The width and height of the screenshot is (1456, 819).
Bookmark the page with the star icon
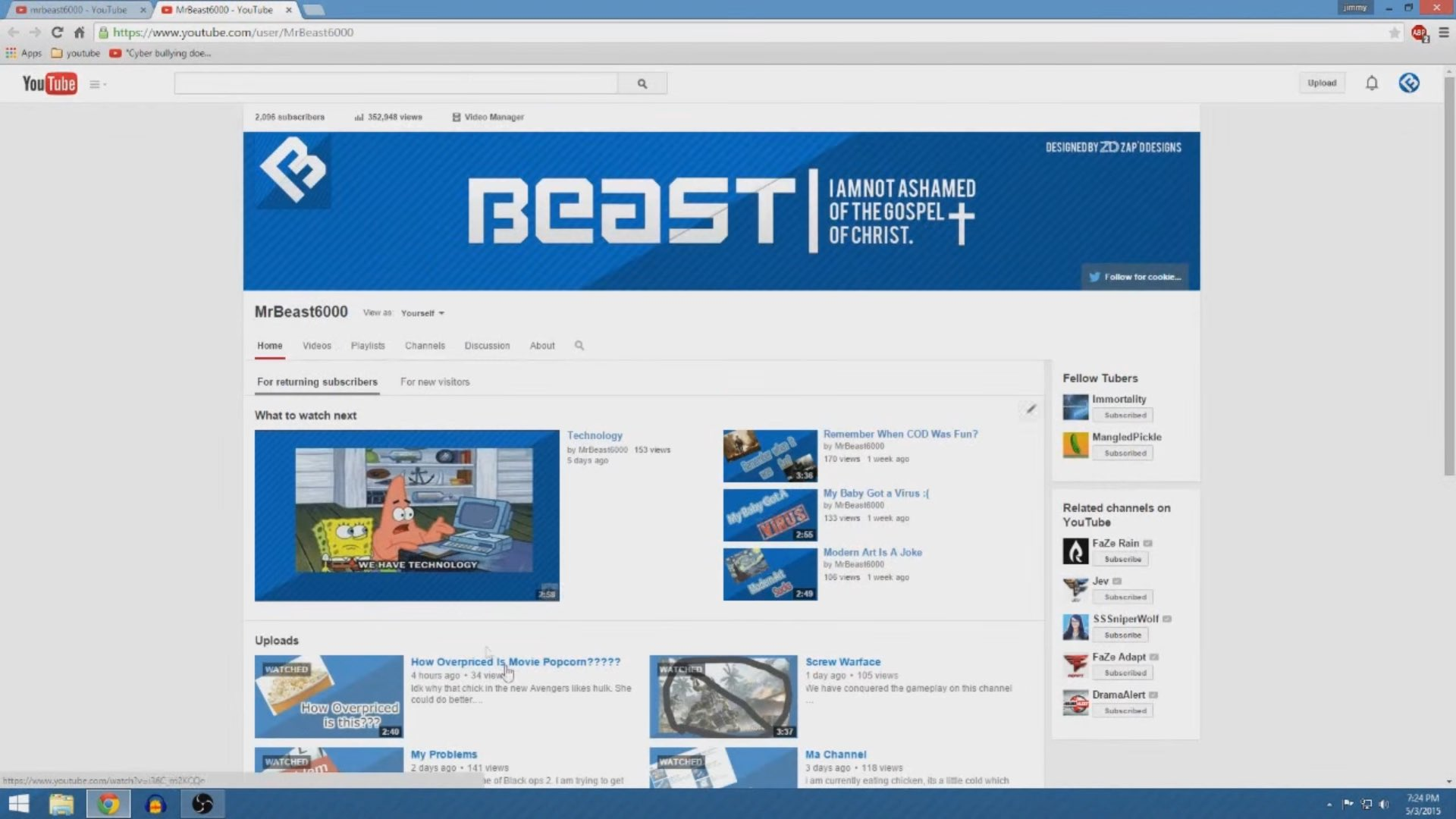point(1394,33)
